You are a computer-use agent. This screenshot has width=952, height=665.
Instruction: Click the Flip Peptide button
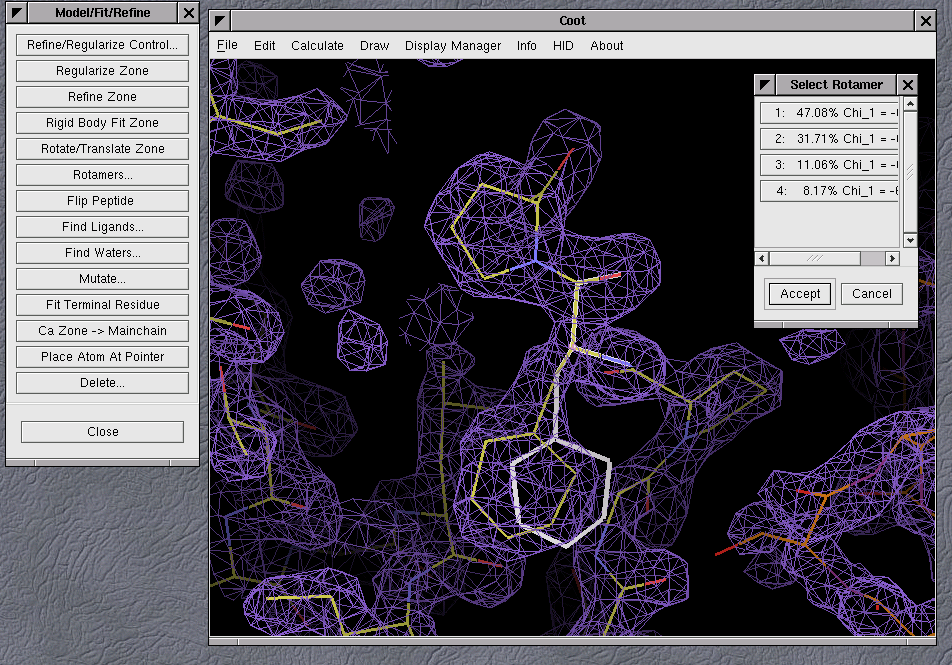coord(103,201)
